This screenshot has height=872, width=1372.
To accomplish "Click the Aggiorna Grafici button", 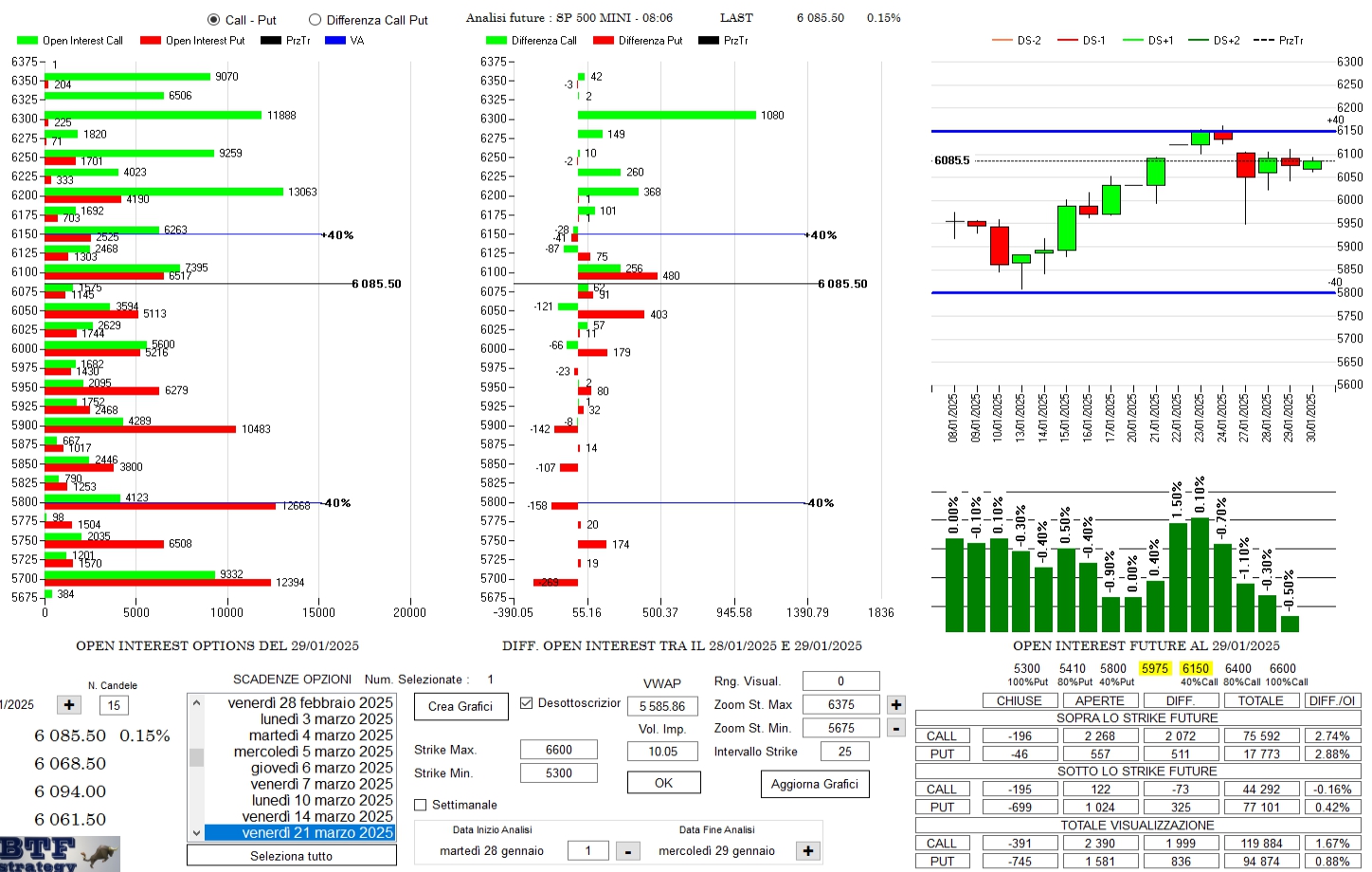I will coord(815,784).
